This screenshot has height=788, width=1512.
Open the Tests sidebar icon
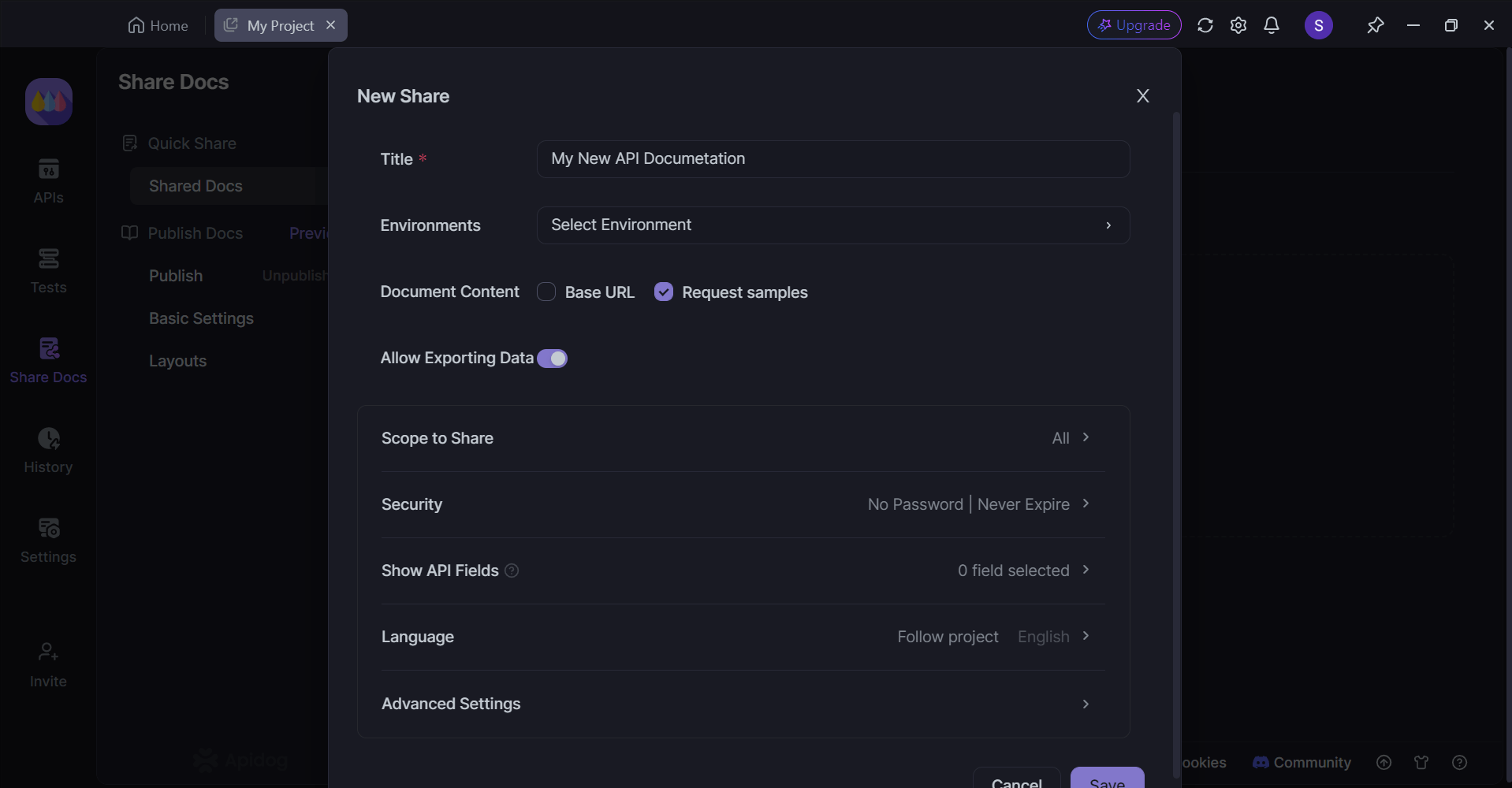point(48,270)
